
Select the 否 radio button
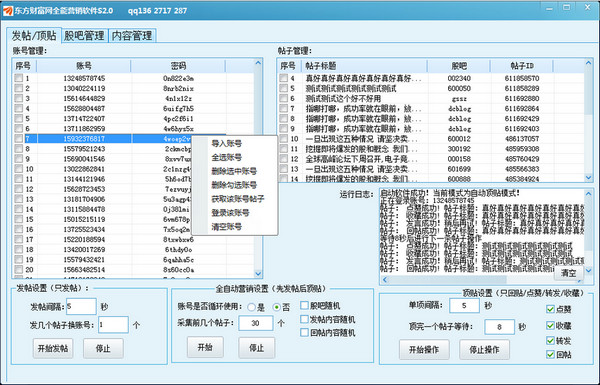click(277, 307)
